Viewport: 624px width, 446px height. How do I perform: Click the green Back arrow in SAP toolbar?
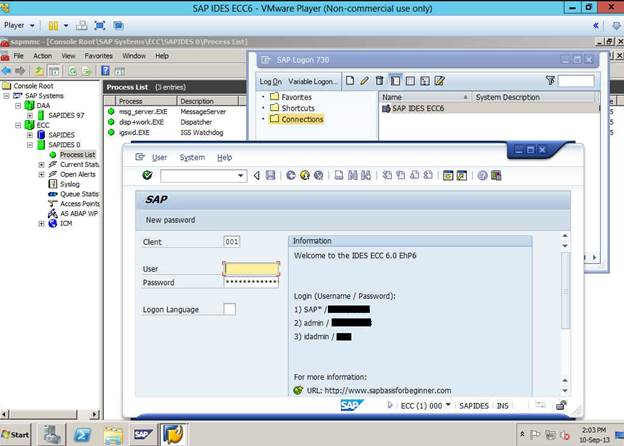(x=291, y=175)
